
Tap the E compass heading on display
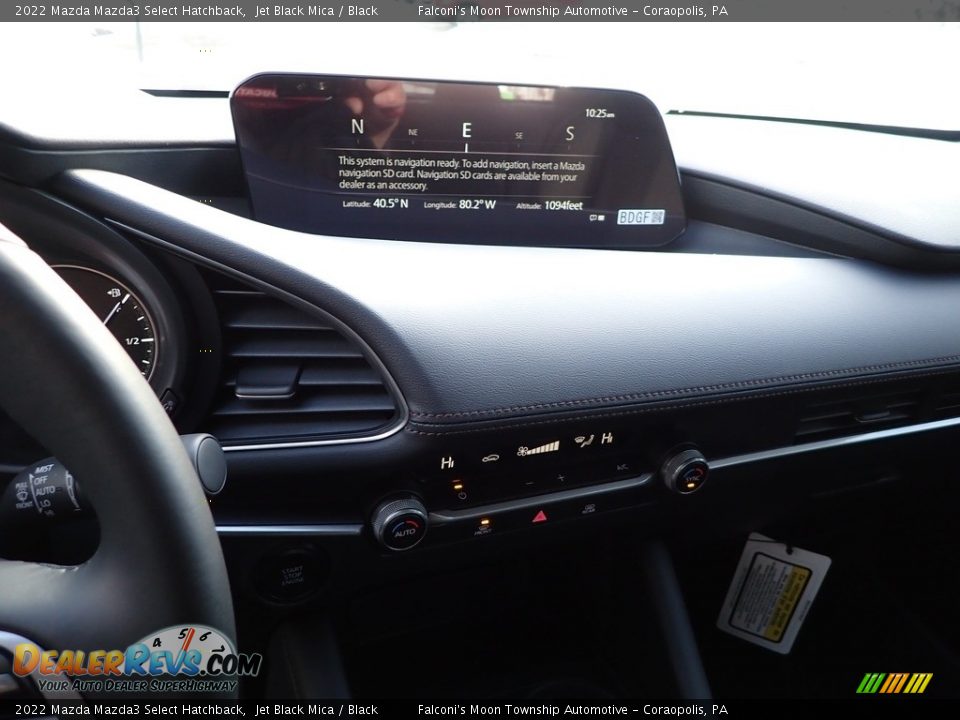(x=467, y=130)
